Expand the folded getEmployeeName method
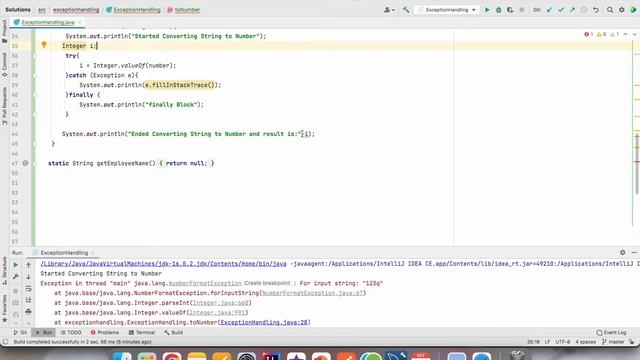Image resolution: width=640 pixels, height=360 pixels. (35, 163)
